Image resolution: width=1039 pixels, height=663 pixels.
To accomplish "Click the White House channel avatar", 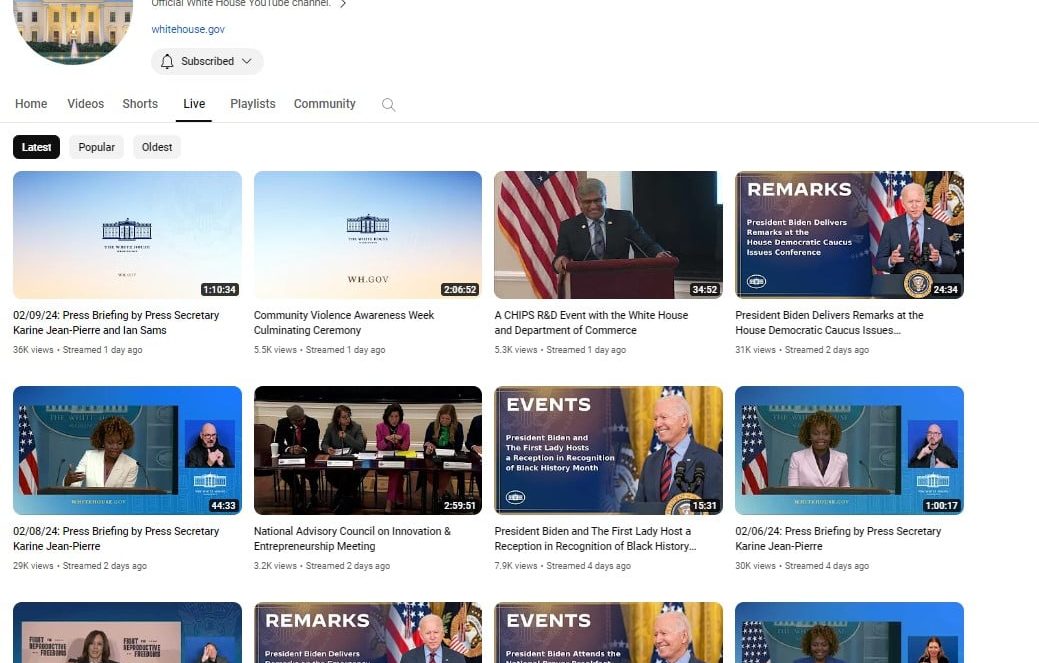I will [x=73, y=27].
